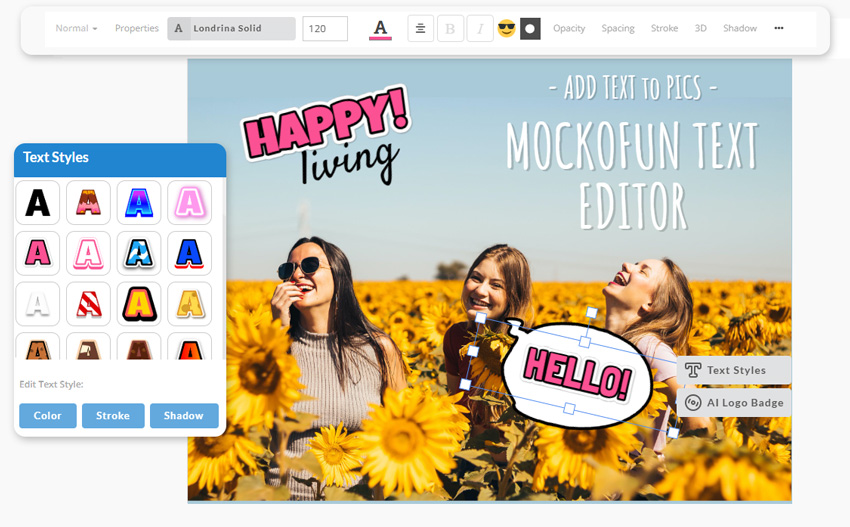Click the dark circle background icon
The width and height of the screenshot is (850, 527).
530,28
